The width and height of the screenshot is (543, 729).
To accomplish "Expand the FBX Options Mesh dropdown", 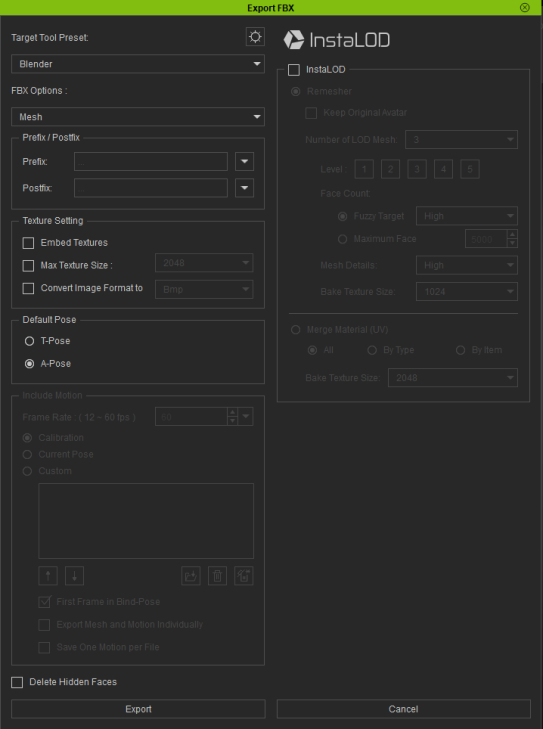I will tap(138, 117).
